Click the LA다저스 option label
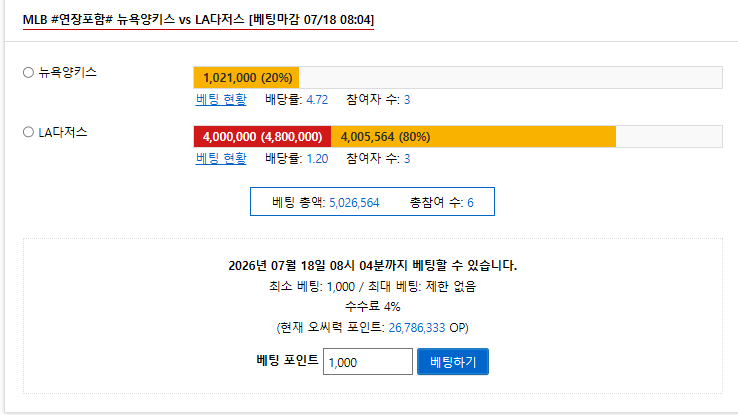738x415 pixels. (63, 132)
